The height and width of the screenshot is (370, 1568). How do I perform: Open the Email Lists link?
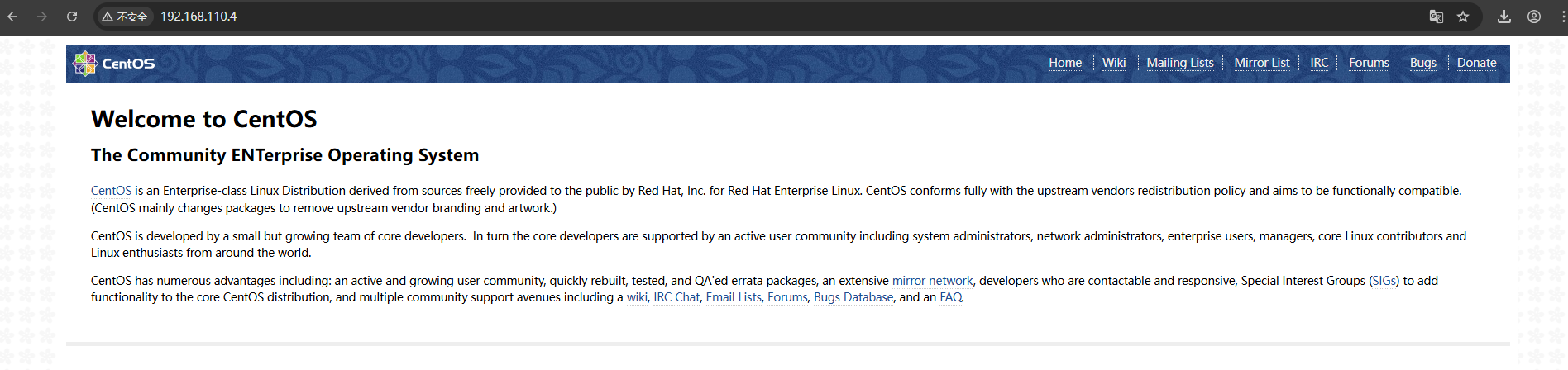tap(734, 297)
